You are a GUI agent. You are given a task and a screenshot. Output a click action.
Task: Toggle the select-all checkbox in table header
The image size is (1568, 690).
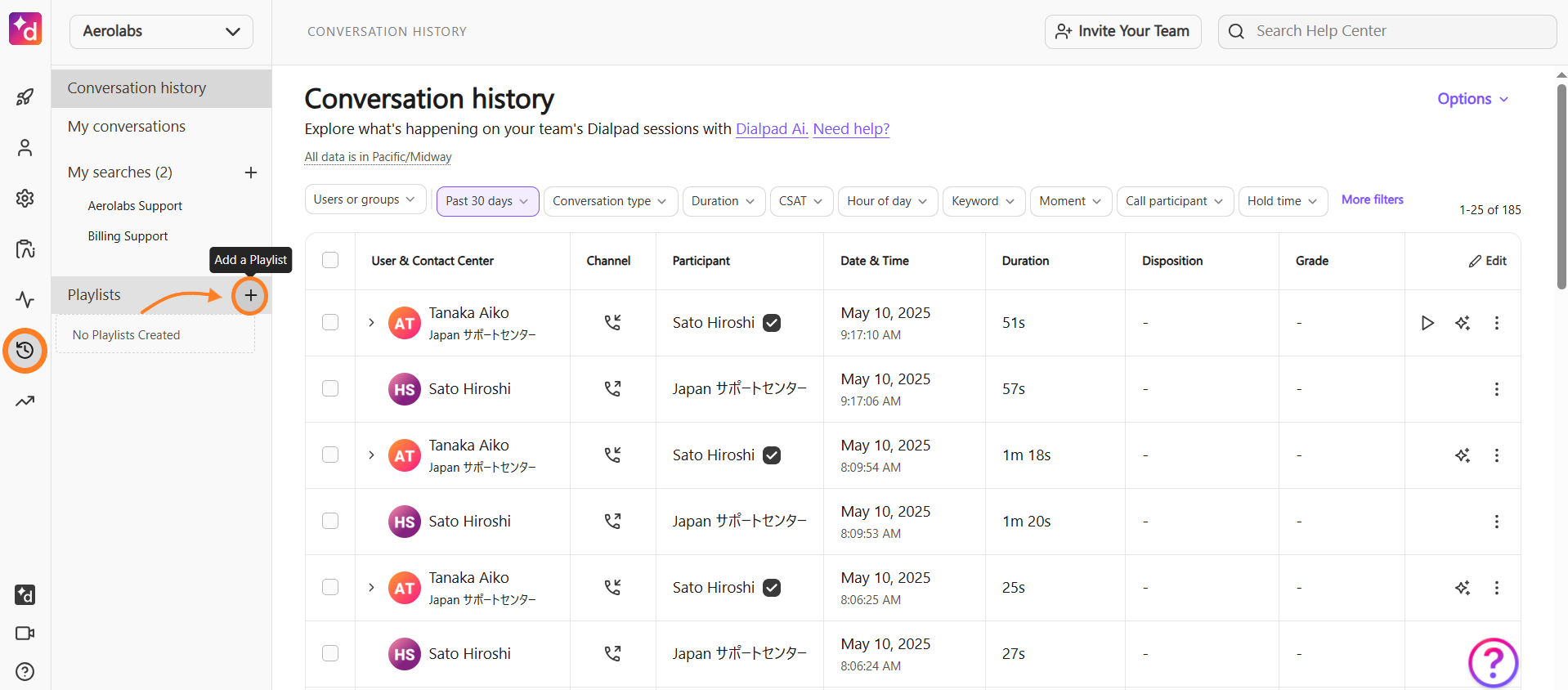coord(330,260)
